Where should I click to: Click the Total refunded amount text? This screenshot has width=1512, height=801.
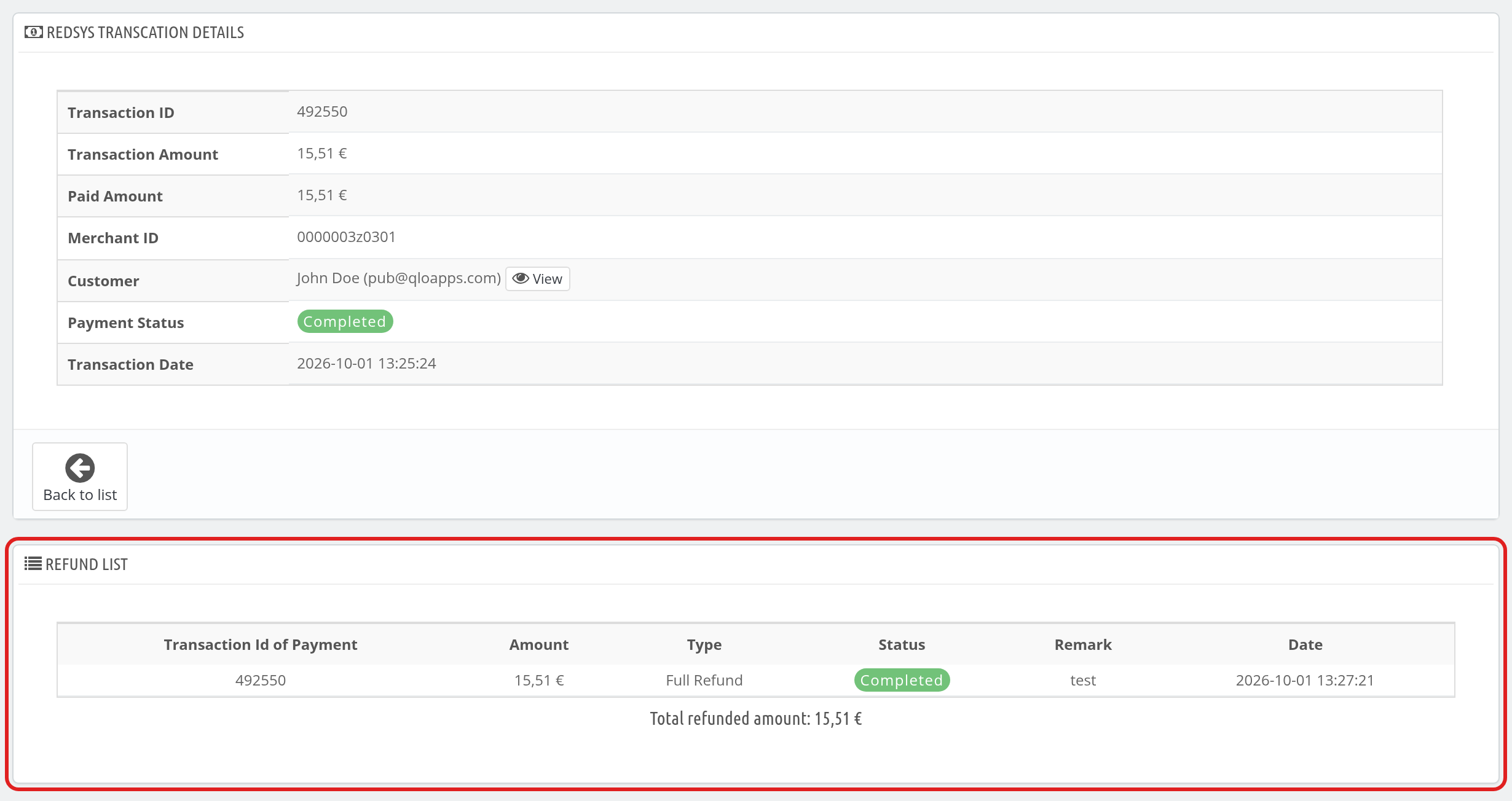[756, 719]
